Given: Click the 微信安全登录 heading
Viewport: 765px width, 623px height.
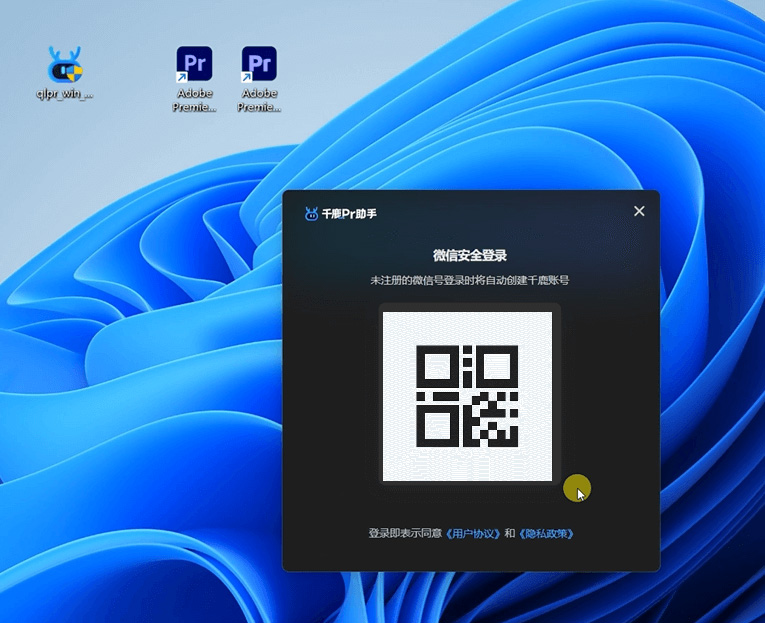Looking at the screenshot, I should 470,256.
